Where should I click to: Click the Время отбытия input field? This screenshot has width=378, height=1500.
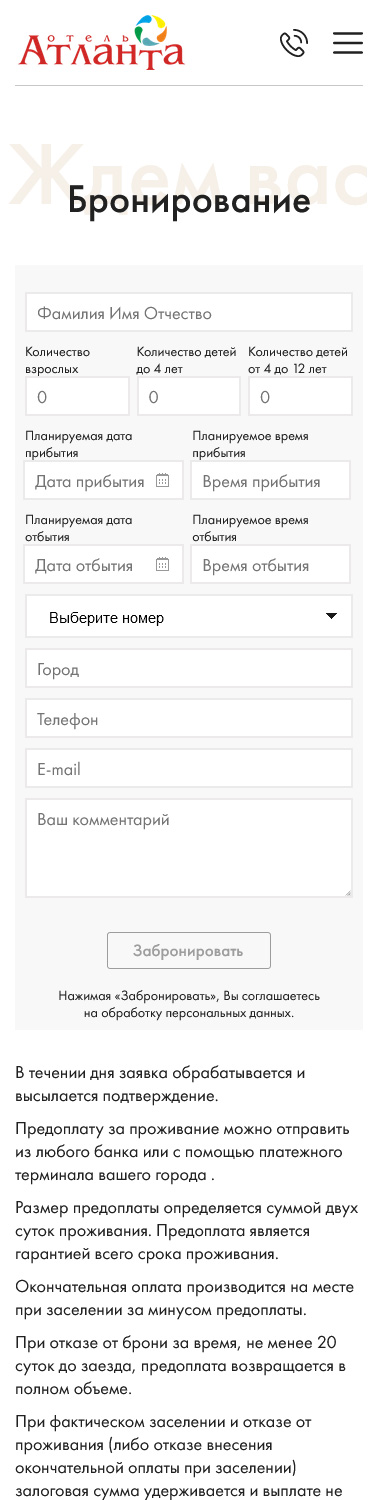(x=271, y=565)
